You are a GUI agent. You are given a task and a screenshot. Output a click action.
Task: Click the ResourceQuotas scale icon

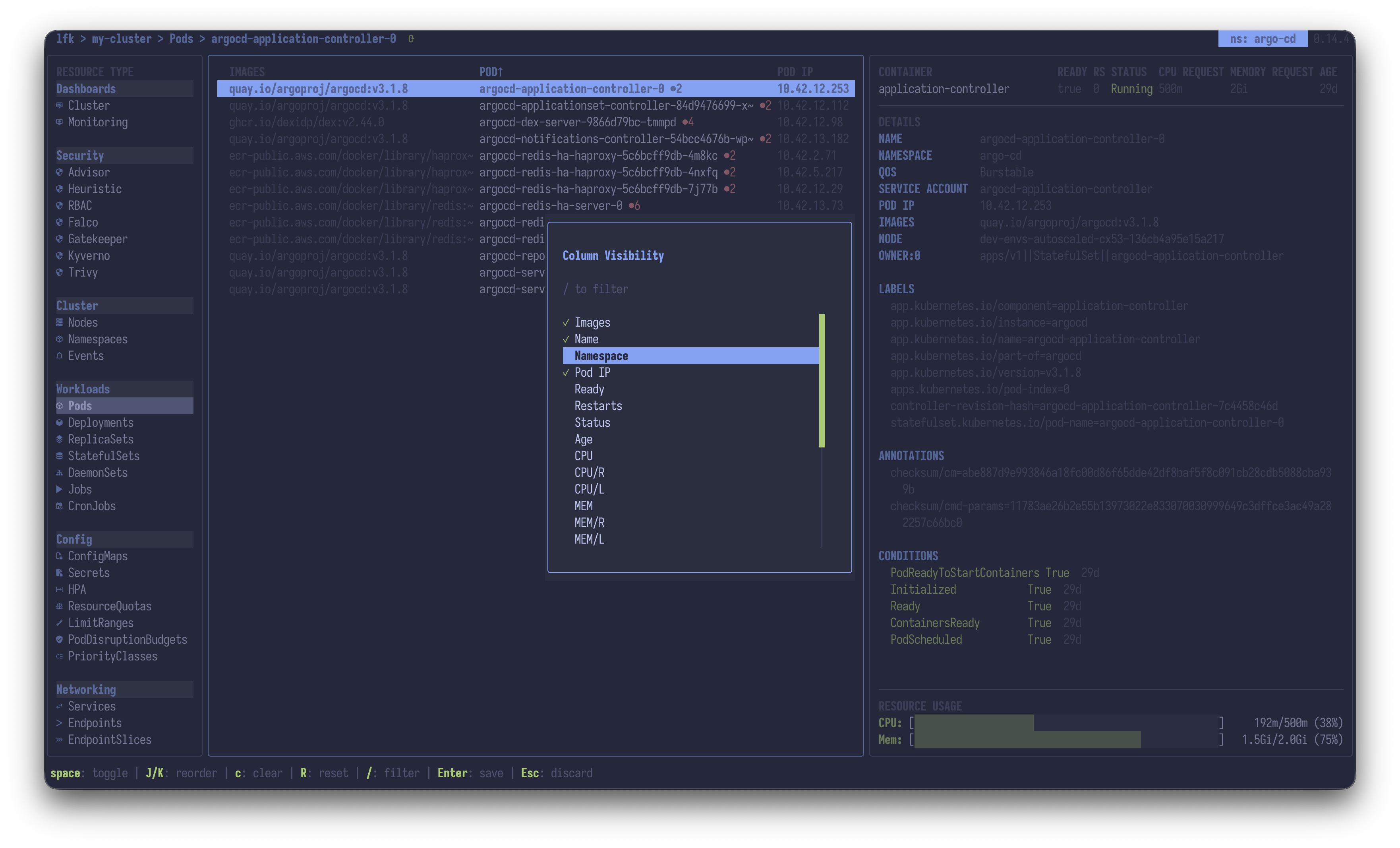59,606
